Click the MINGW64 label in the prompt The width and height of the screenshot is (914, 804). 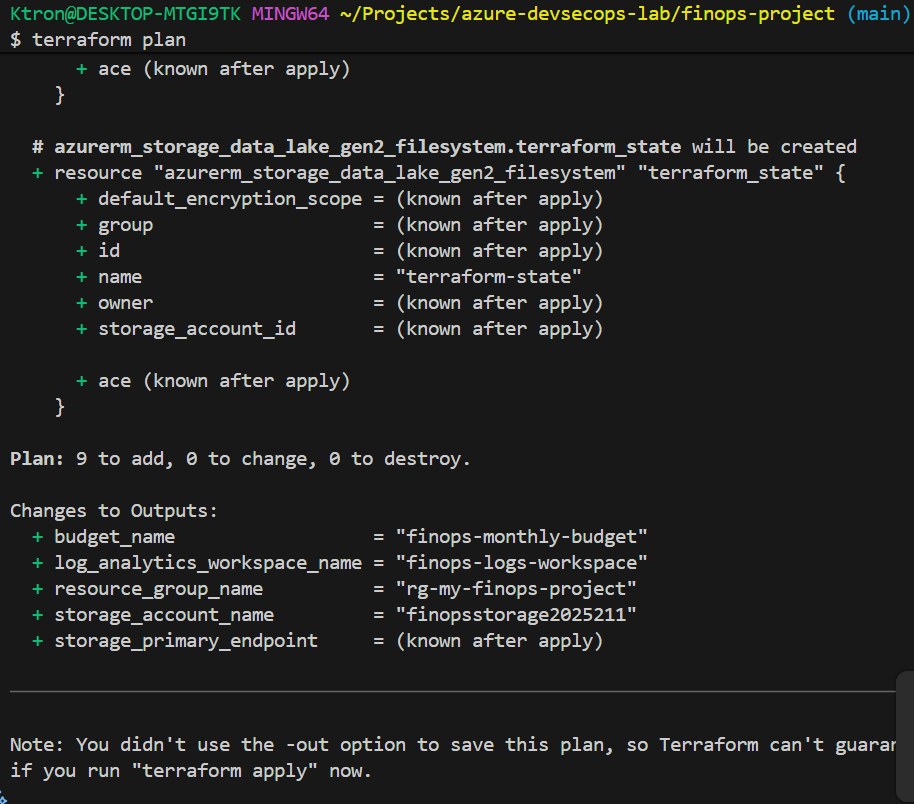[290, 14]
